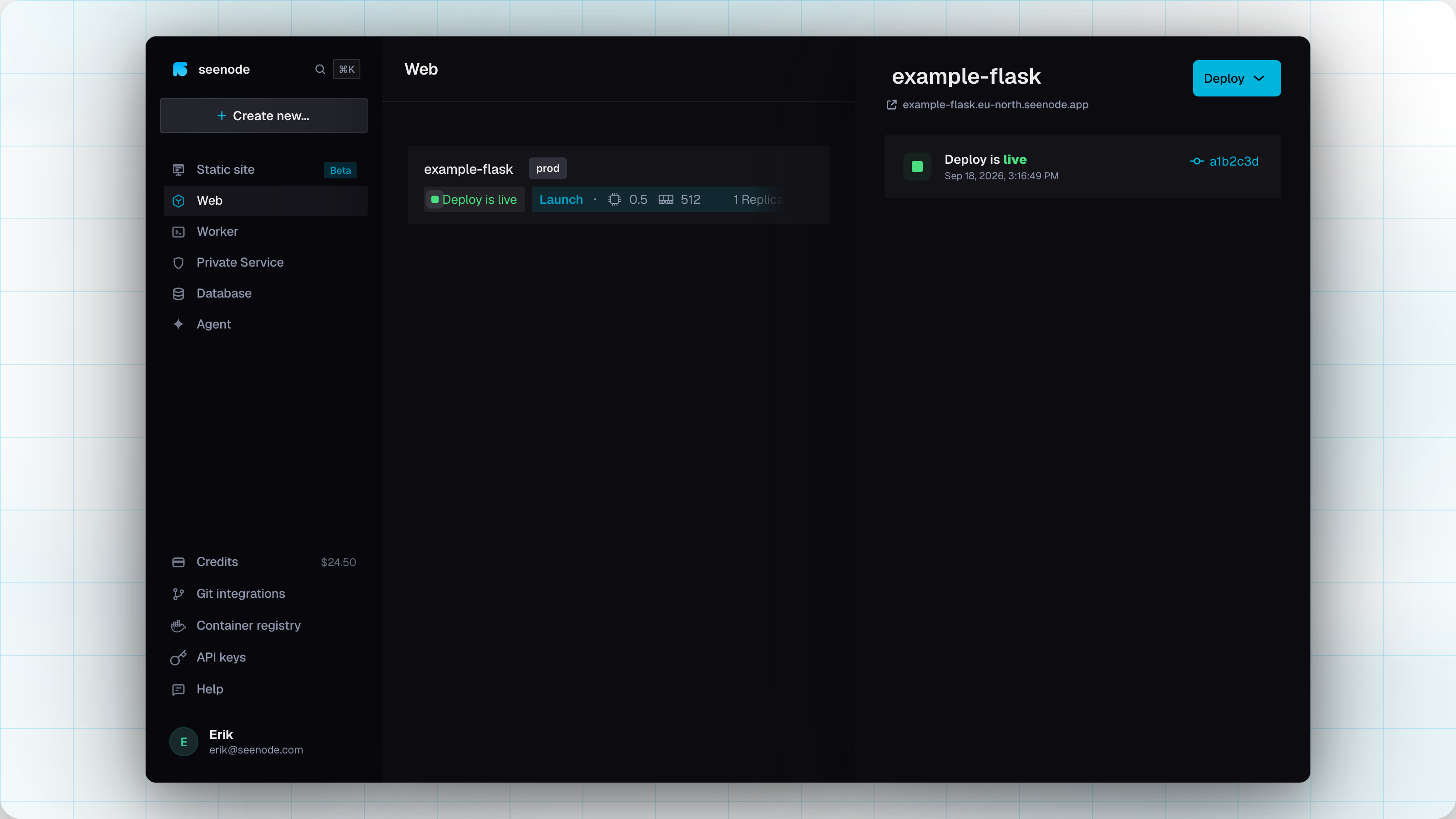Screen dimensions: 1456x819
Task: Click the external link icon by app URL
Action: pyautogui.click(x=891, y=105)
